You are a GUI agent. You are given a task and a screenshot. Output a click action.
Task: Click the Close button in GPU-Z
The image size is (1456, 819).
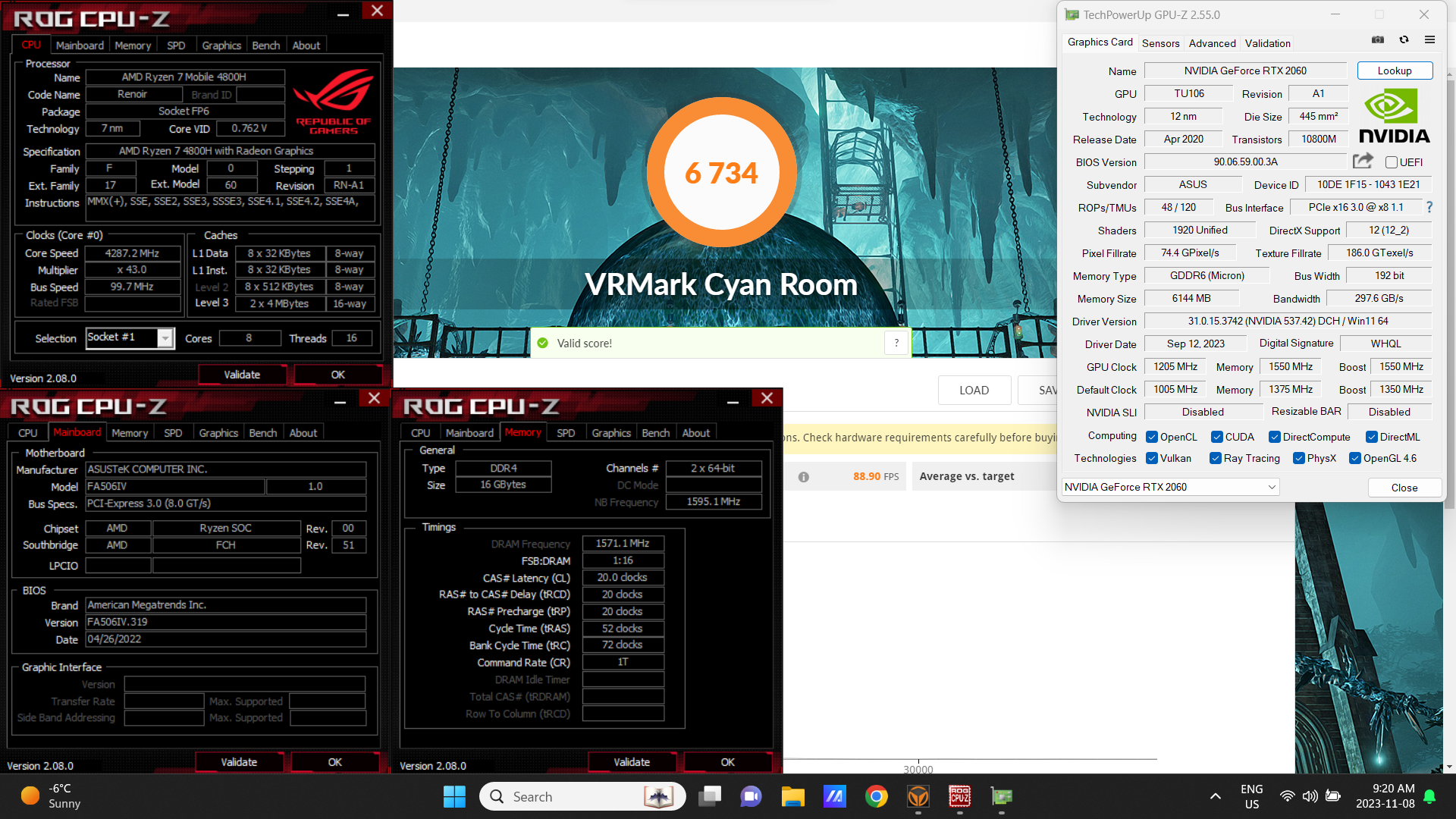(1404, 488)
